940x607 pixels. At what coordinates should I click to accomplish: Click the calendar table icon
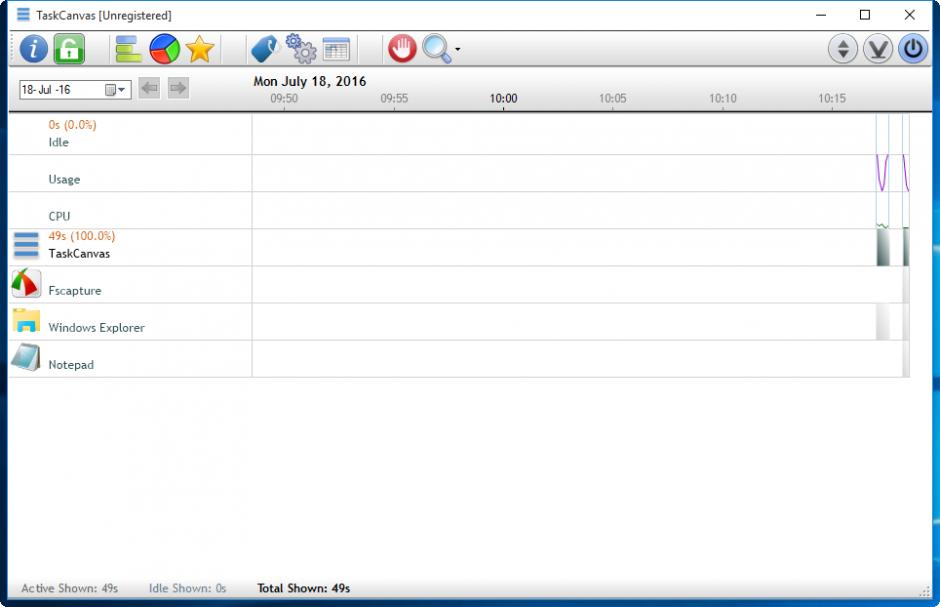(336, 49)
